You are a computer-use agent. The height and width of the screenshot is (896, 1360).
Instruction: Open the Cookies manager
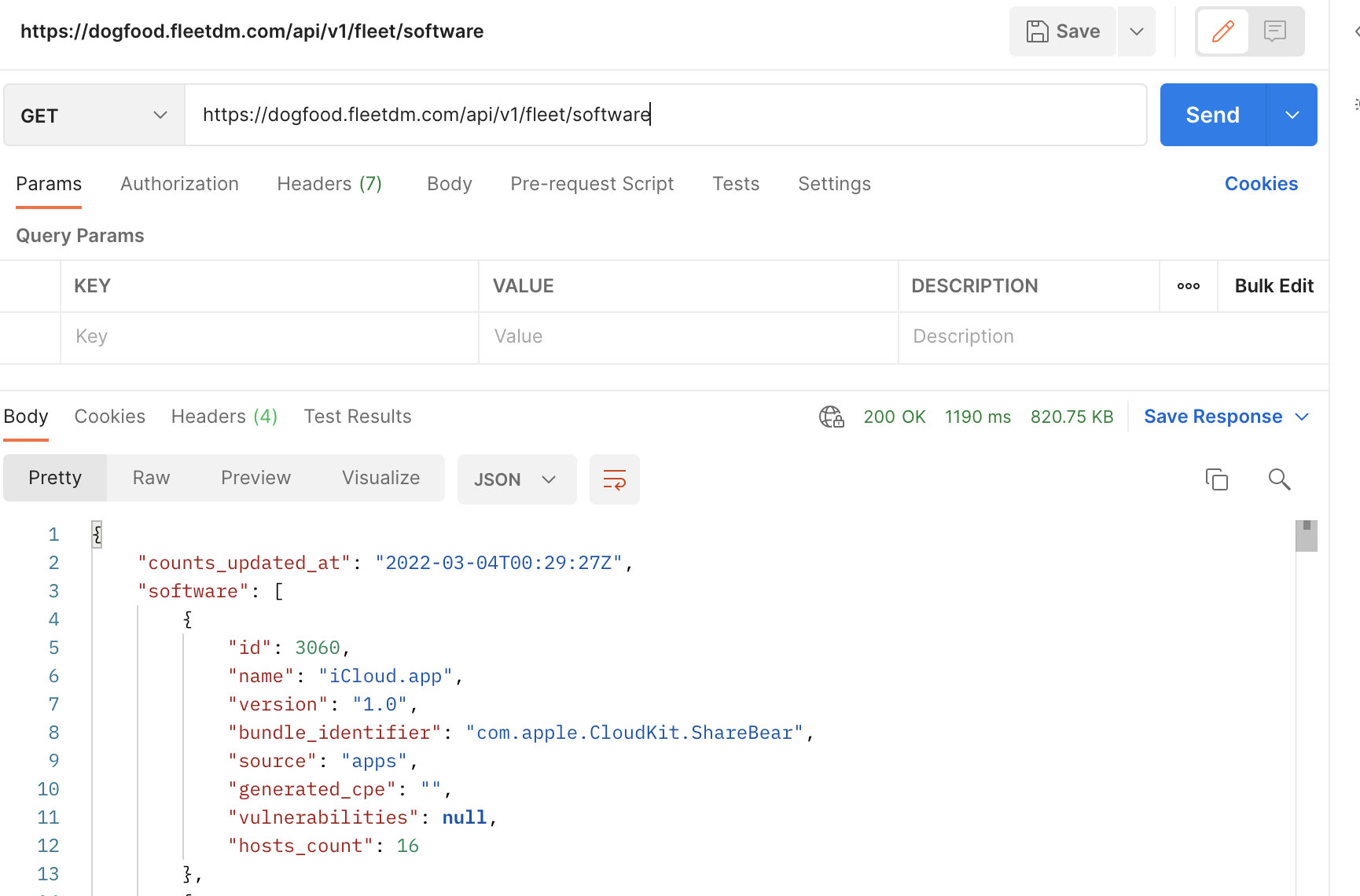[x=1260, y=183]
